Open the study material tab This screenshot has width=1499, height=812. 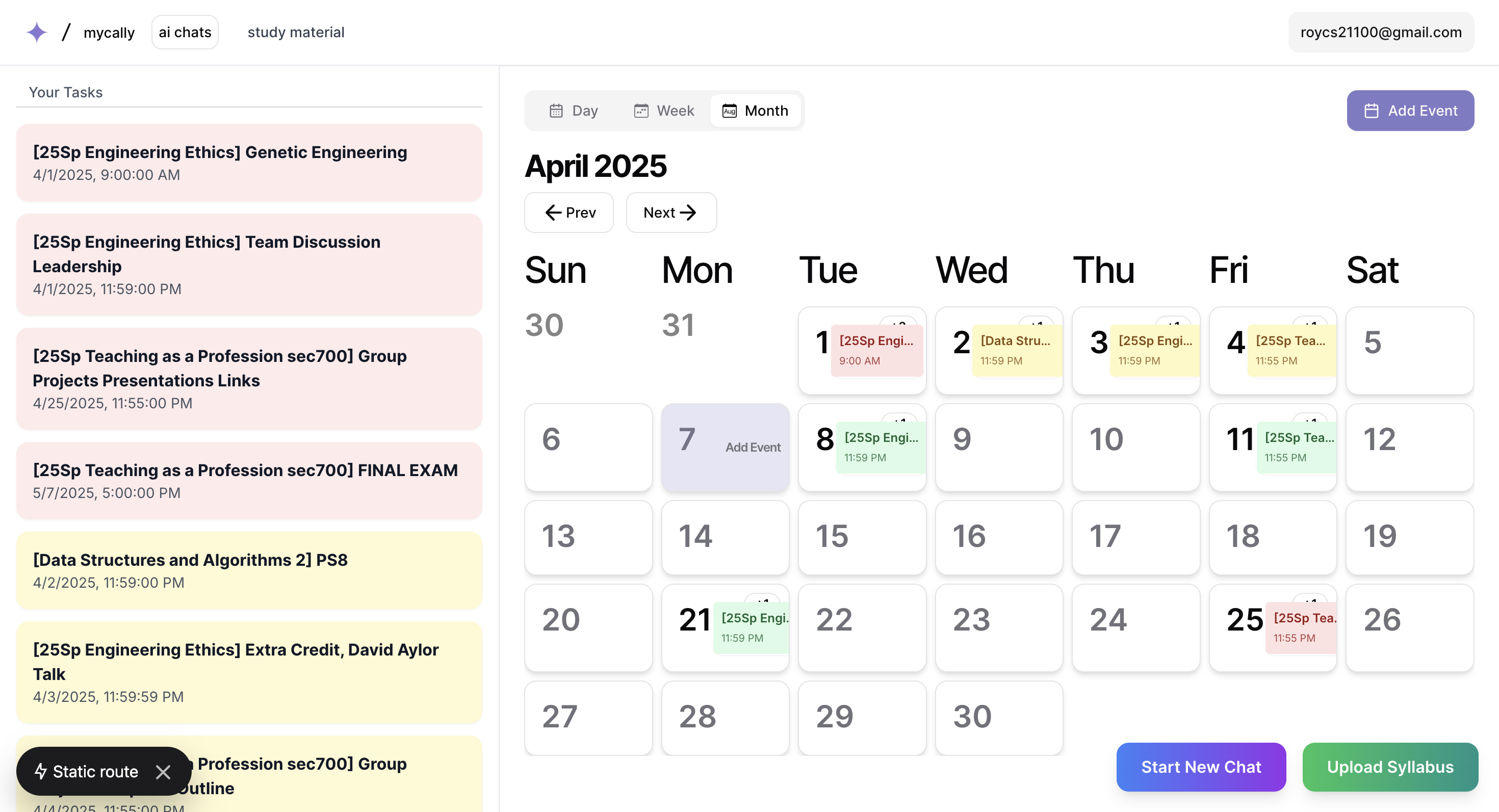(x=296, y=32)
